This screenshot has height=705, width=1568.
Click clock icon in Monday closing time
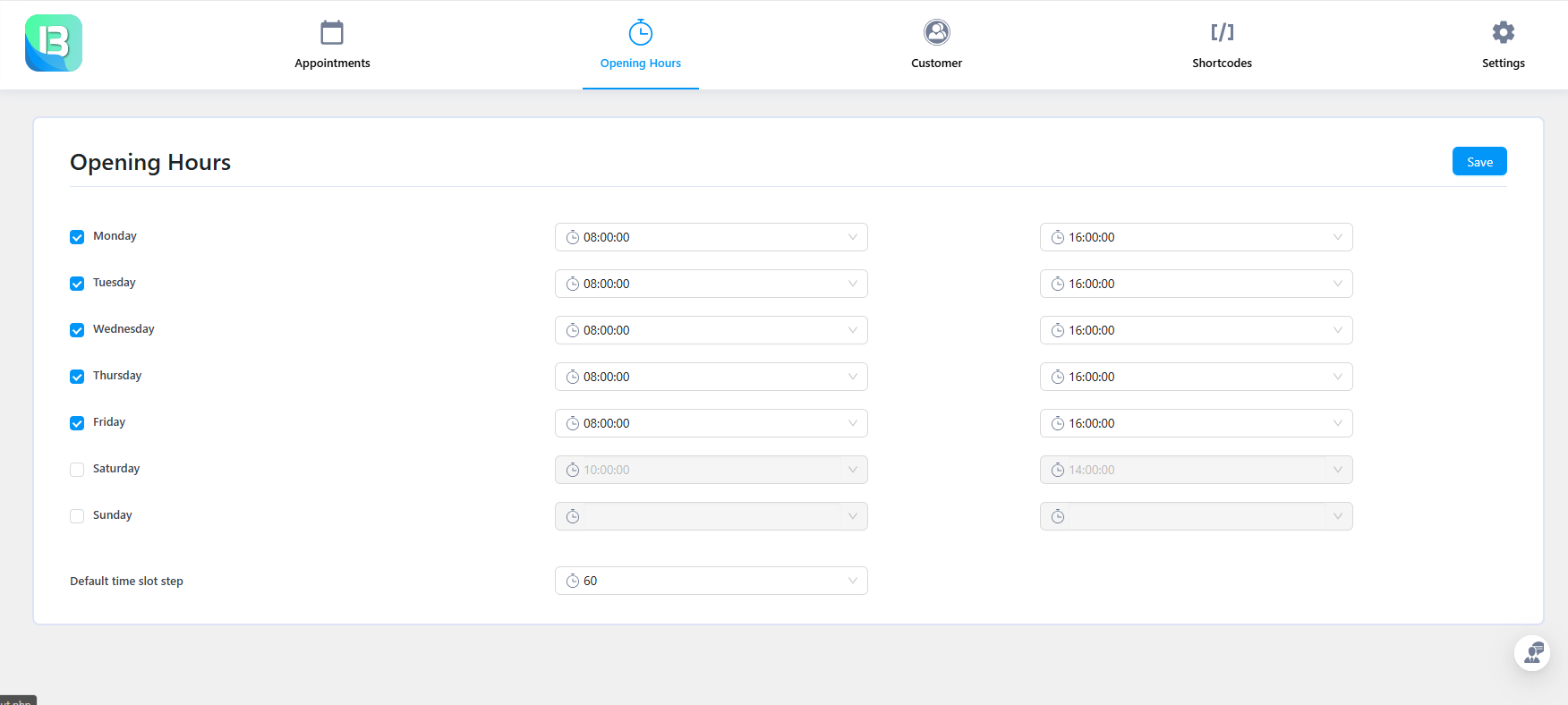pos(1058,237)
